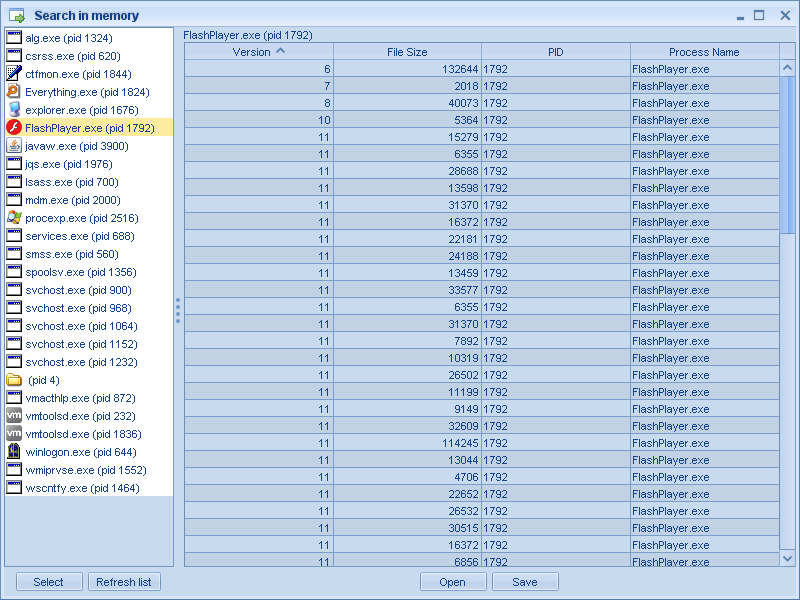Click the svchost.exe pid 900 icon

[x=14, y=290]
